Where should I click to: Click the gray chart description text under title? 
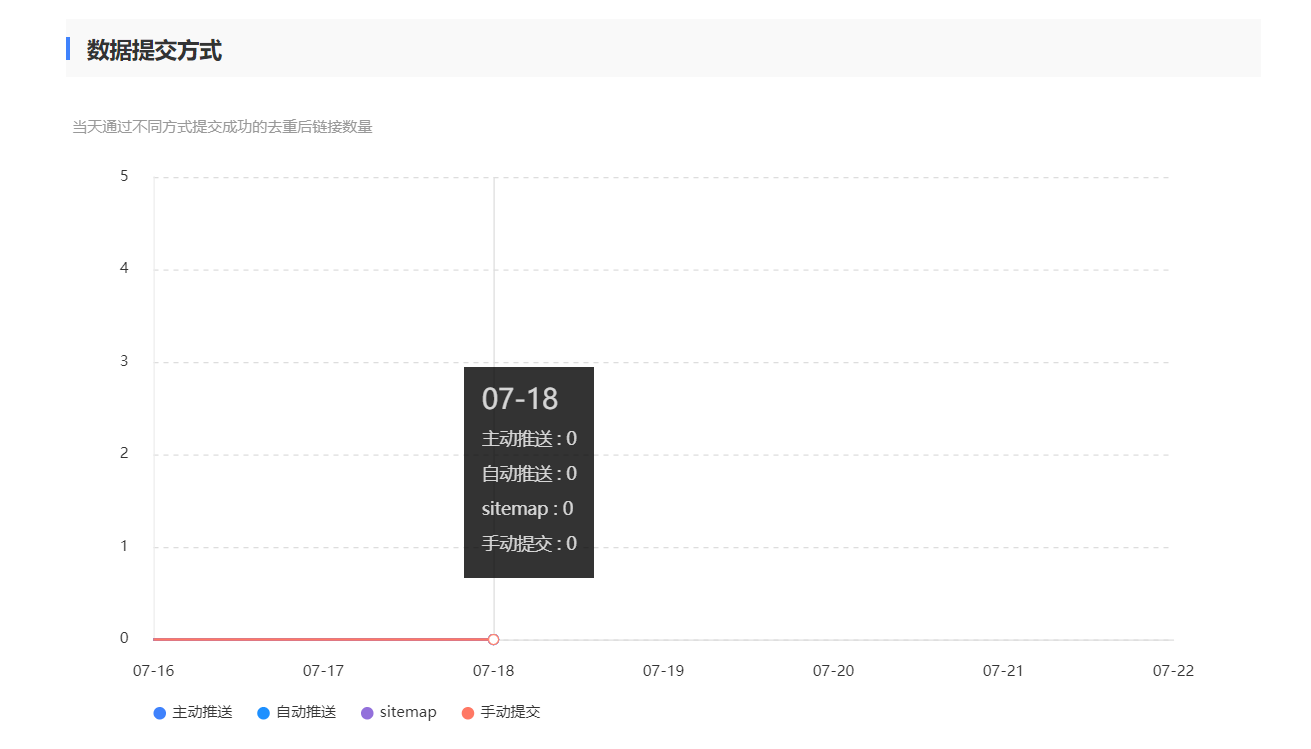coord(222,128)
